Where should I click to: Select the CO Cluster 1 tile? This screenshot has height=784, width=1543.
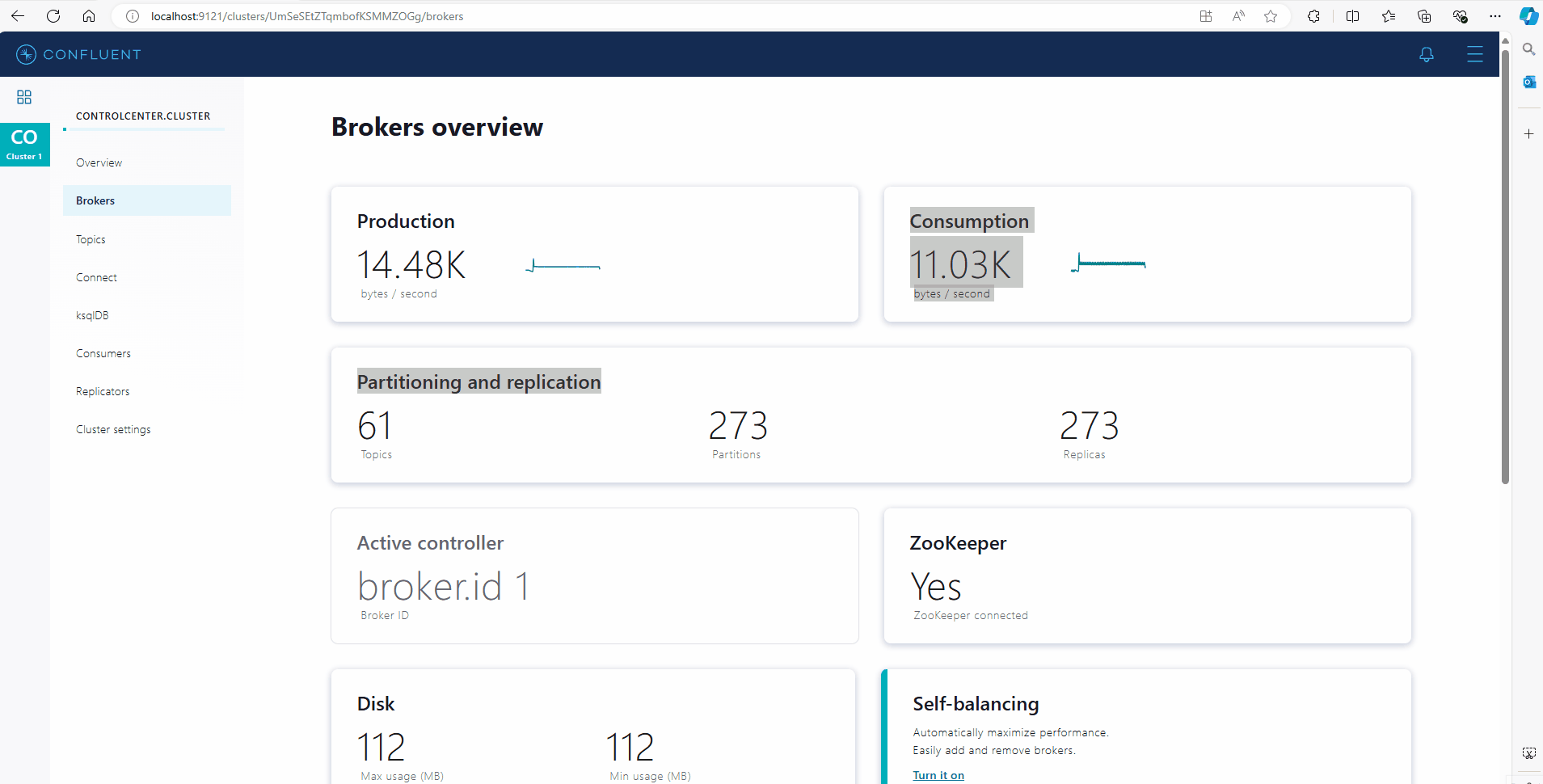pyautogui.click(x=24, y=145)
